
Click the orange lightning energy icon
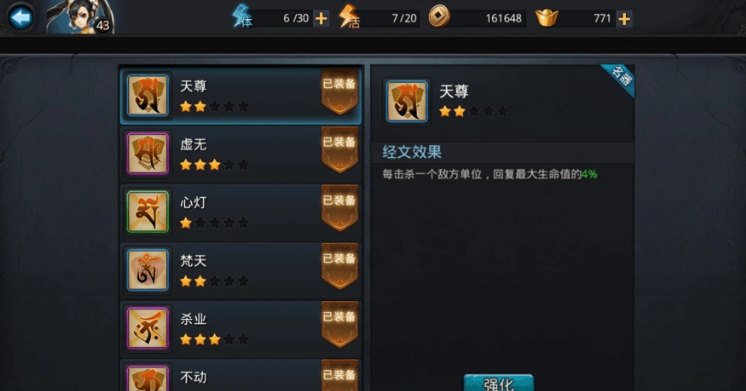click(349, 17)
